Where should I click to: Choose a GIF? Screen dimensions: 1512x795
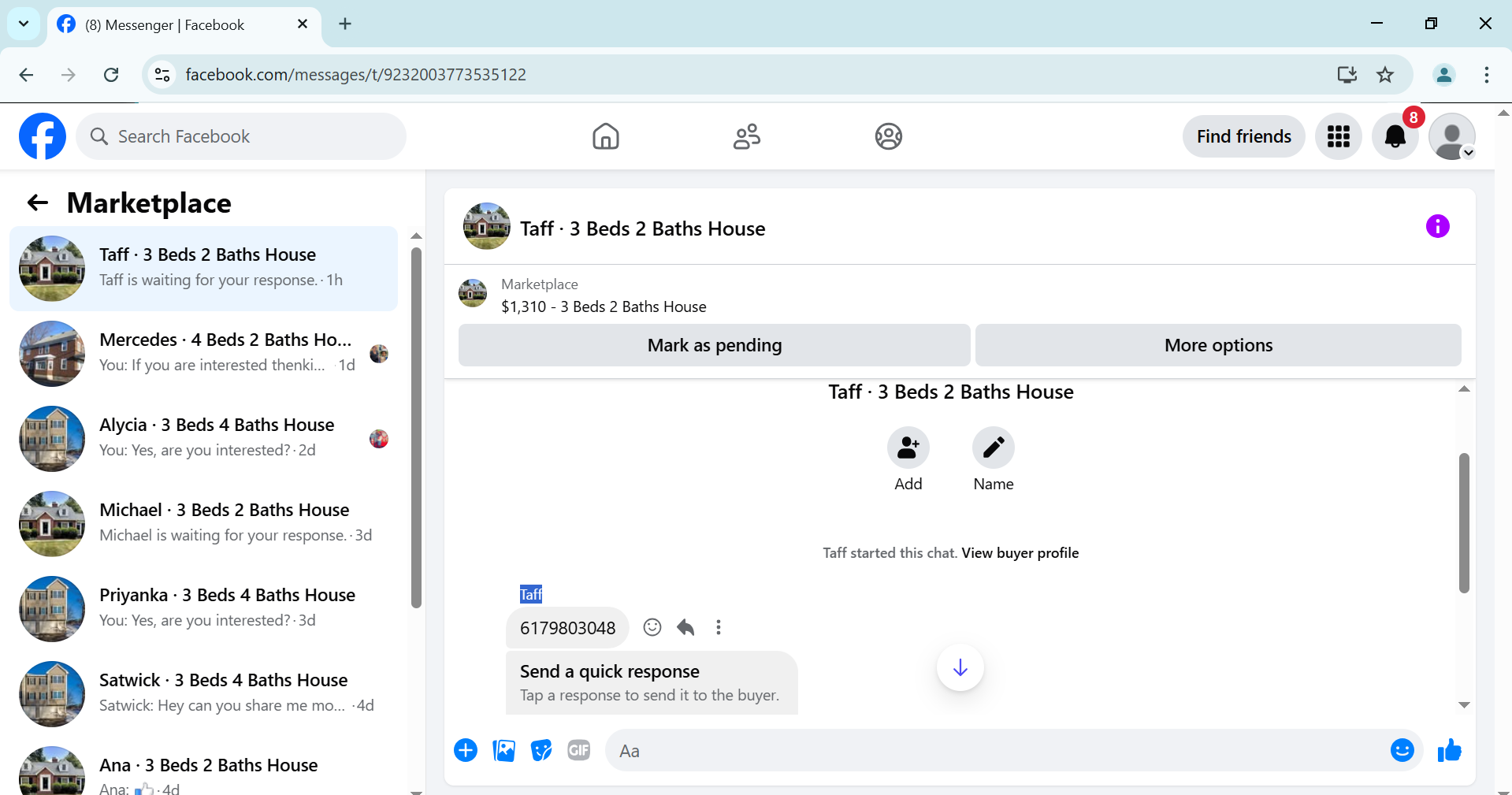[579, 750]
